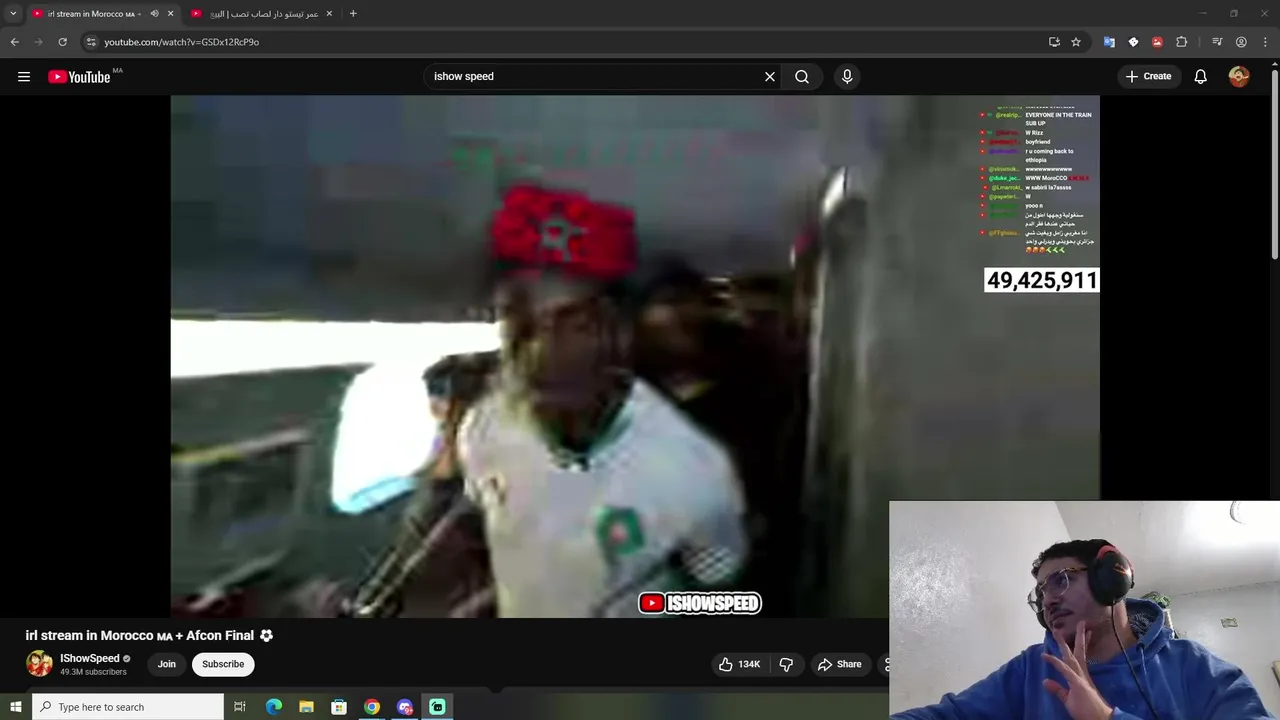This screenshot has height=720, width=1280.
Task: Open the translate extension icon
Action: (1109, 42)
